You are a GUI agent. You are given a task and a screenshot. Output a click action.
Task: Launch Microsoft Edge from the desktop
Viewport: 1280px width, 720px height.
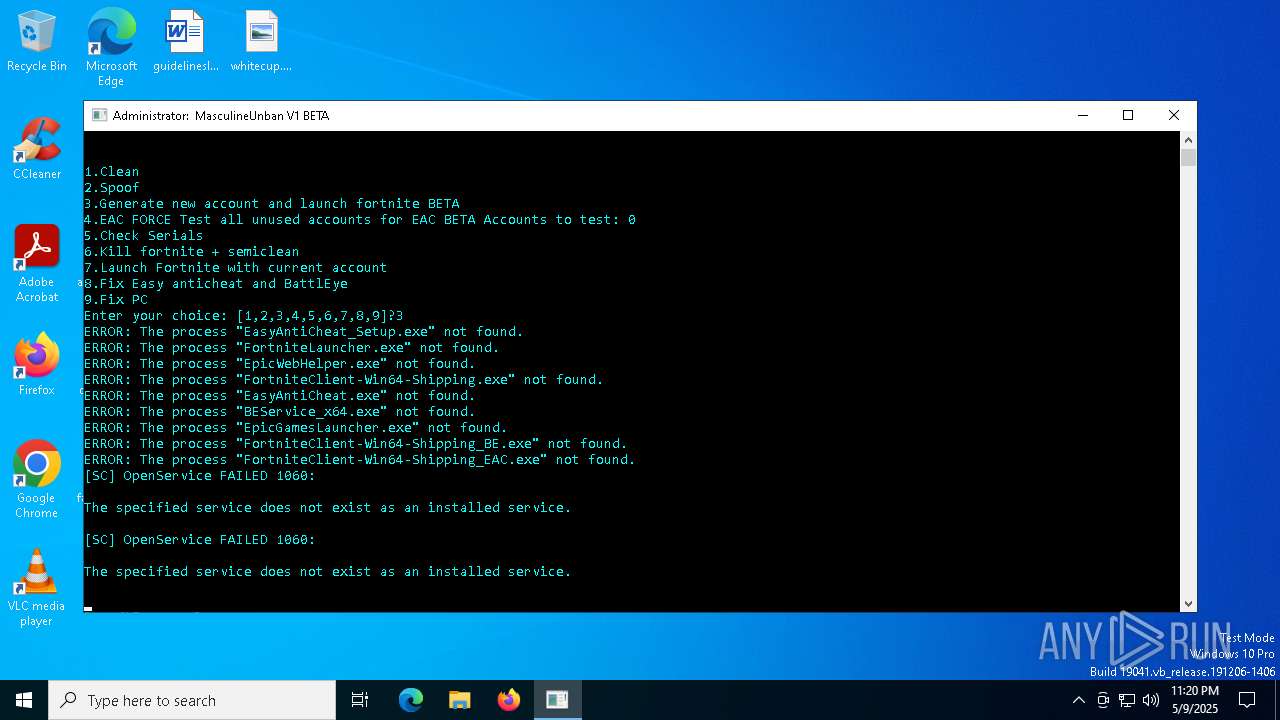point(111,47)
